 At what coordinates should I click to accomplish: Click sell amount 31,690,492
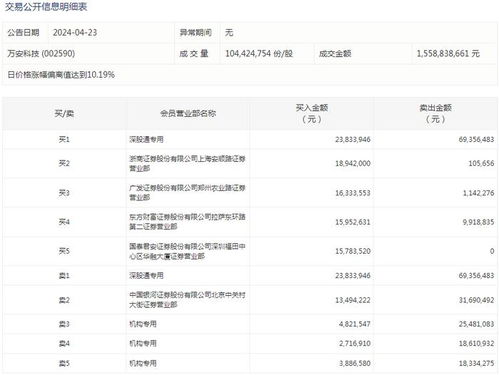(x=476, y=300)
